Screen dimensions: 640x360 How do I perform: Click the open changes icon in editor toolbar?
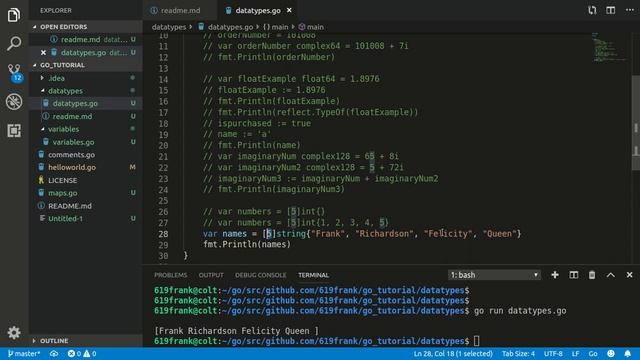[592, 10]
